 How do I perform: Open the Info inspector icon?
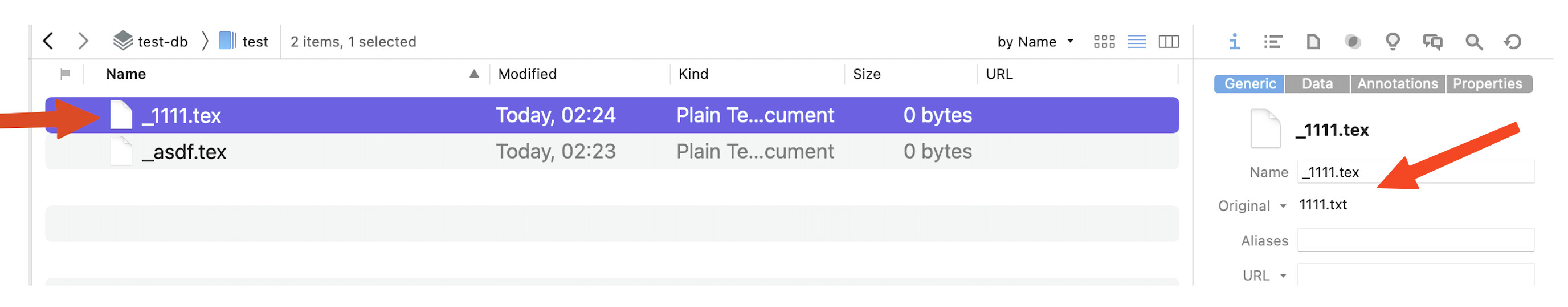click(x=1234, y=42)
